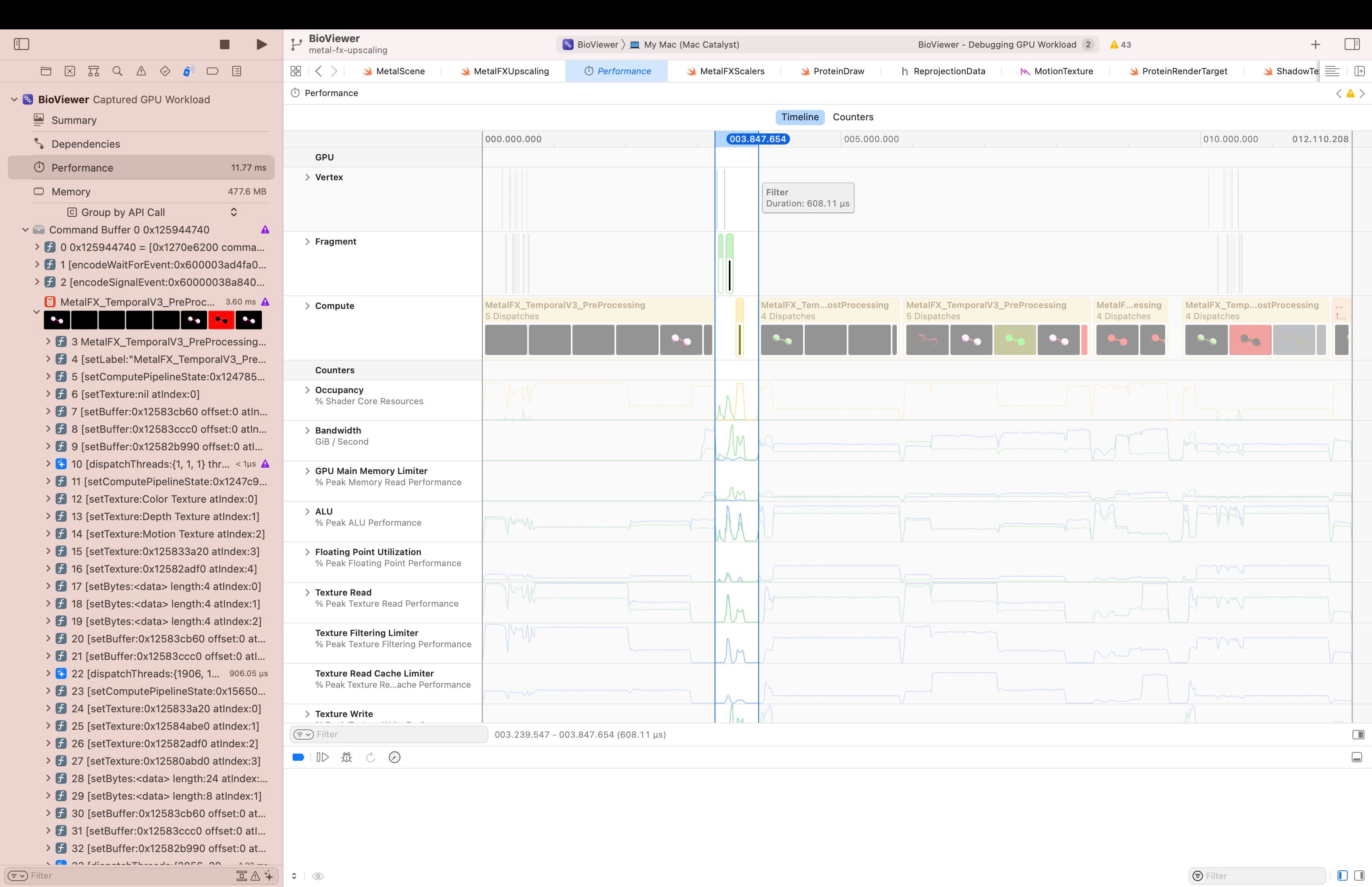The width and height of the screenshot is (1372, 887).
Task: Open the project navigator folder icon
Action: (46, 71)
